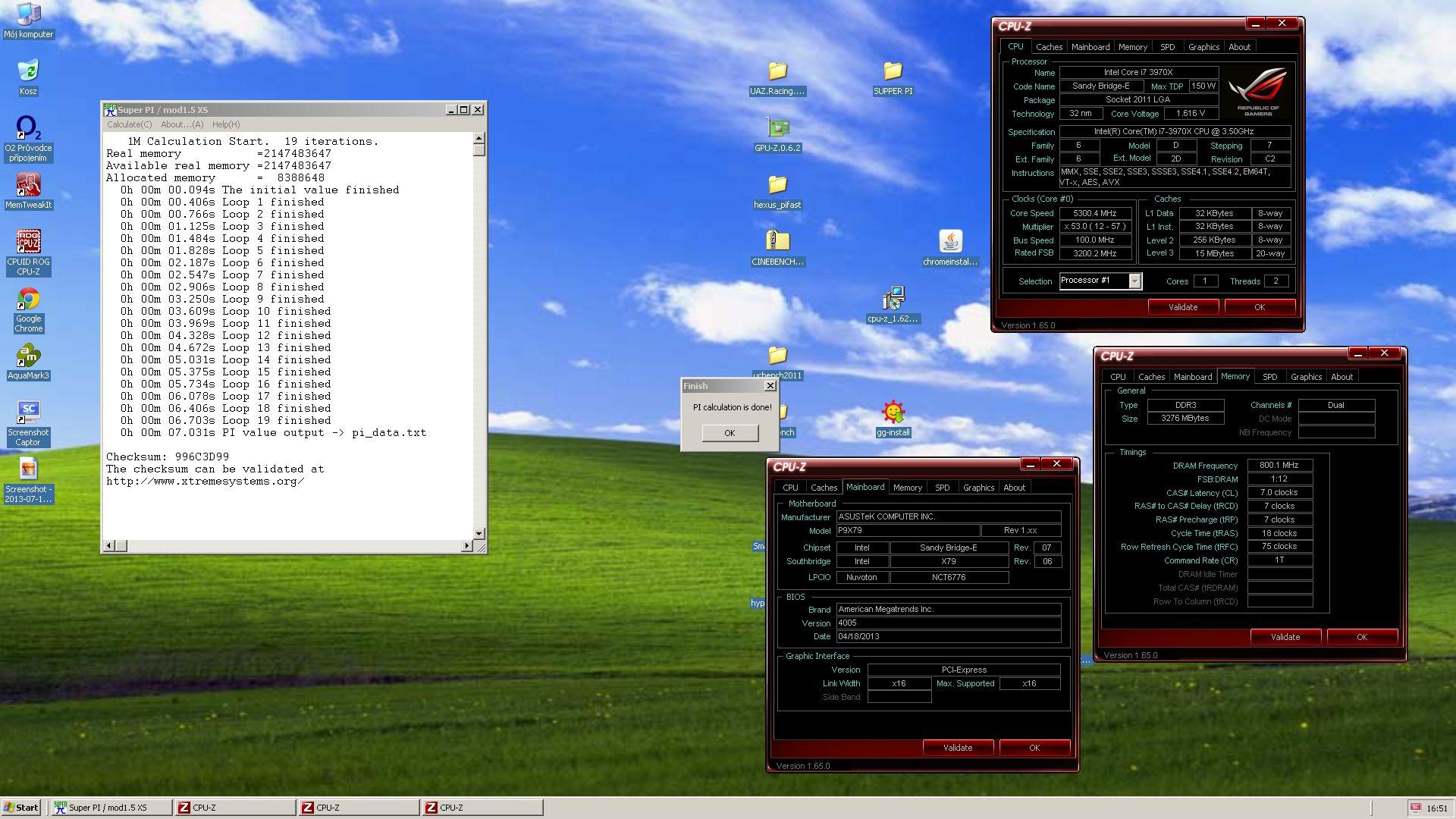
Task: Select first CPU-Z taskbar button
Action: coord(235,808)
